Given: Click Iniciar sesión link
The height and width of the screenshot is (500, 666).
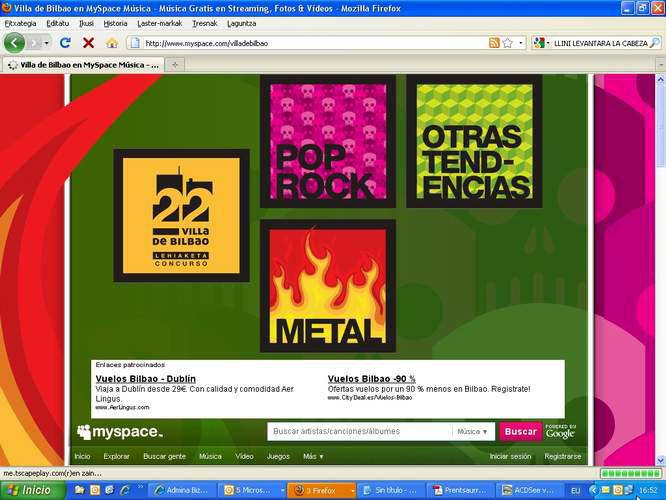Looking at the screenshot, I should (x=510, y=456).
